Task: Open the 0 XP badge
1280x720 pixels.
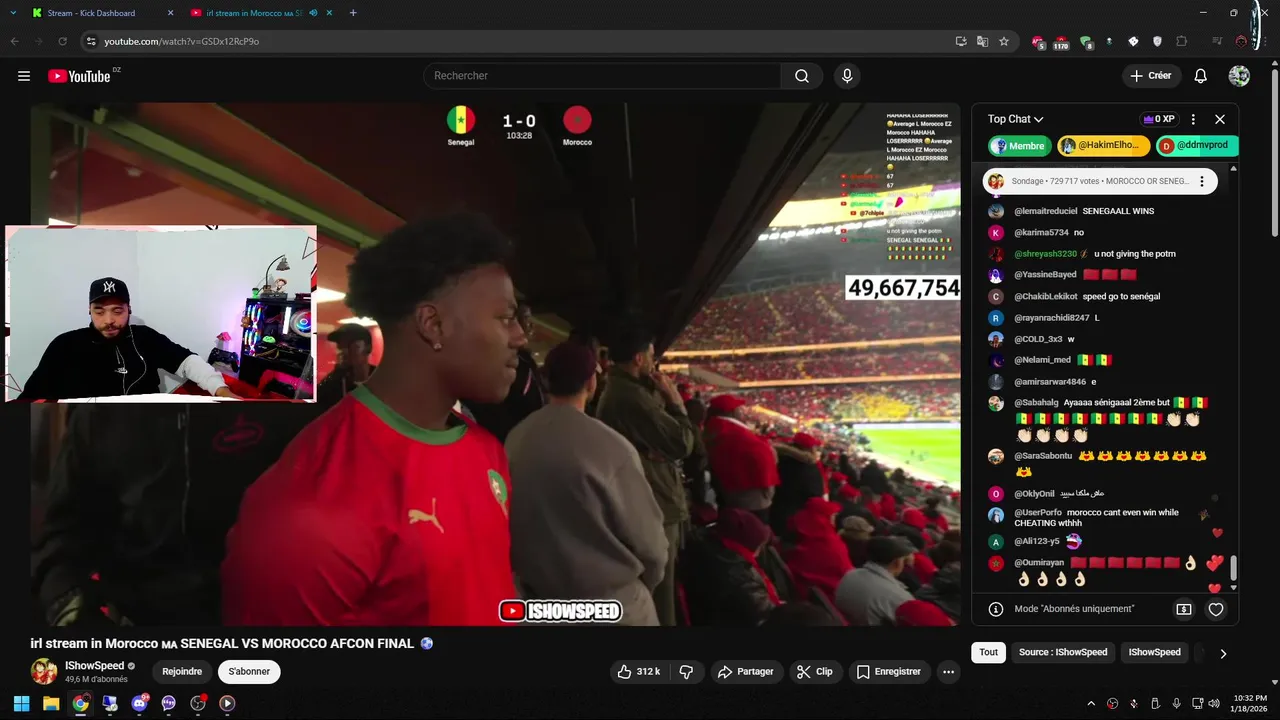Action: click(x=1159, y=119)
